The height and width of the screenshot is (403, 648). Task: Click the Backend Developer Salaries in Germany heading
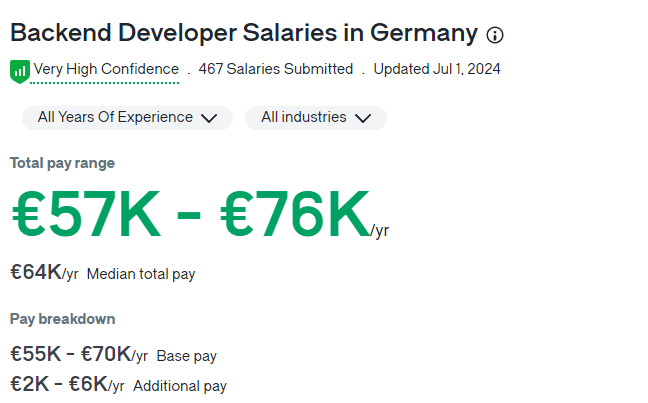[x=243, y=33]
